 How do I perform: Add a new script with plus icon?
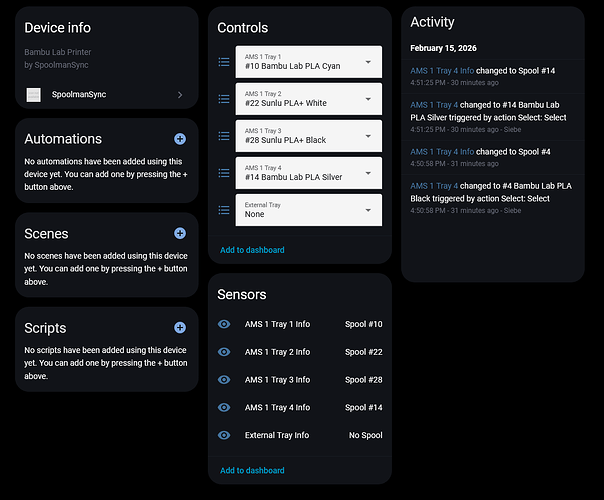[180, 327]
